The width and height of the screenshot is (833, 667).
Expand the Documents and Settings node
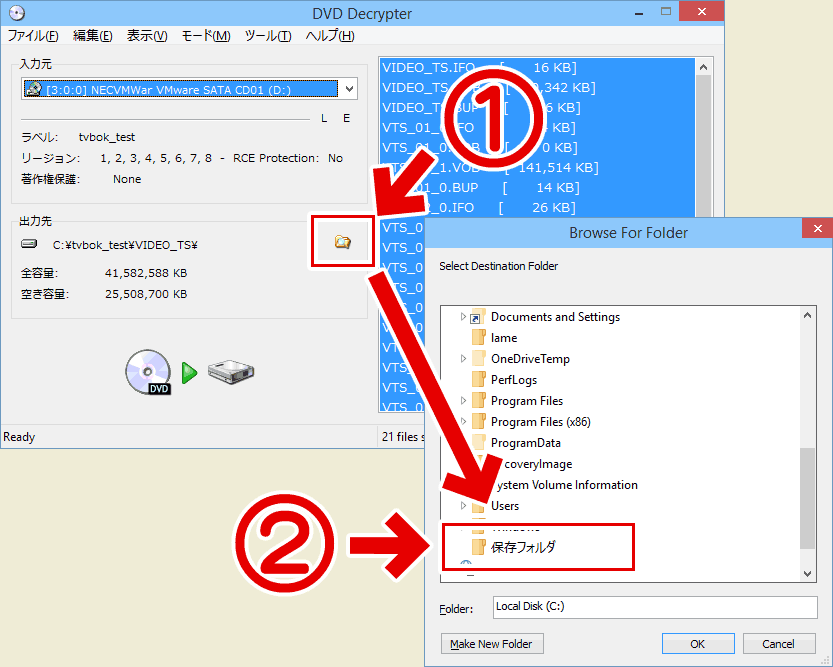[x=463, y=317]
